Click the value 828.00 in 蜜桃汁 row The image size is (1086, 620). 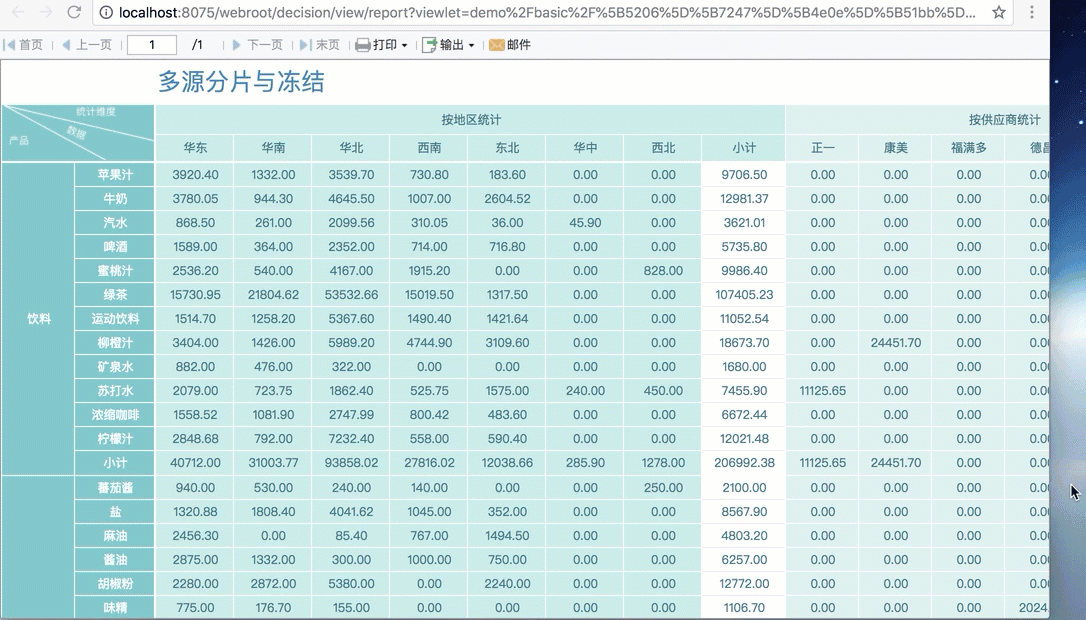point(663,271)
